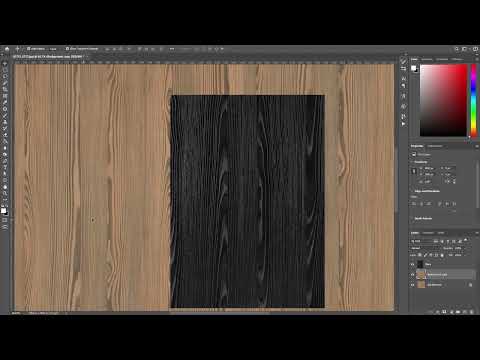
Task: Open the Layers panel flyout menu
Action: point(477,233)
